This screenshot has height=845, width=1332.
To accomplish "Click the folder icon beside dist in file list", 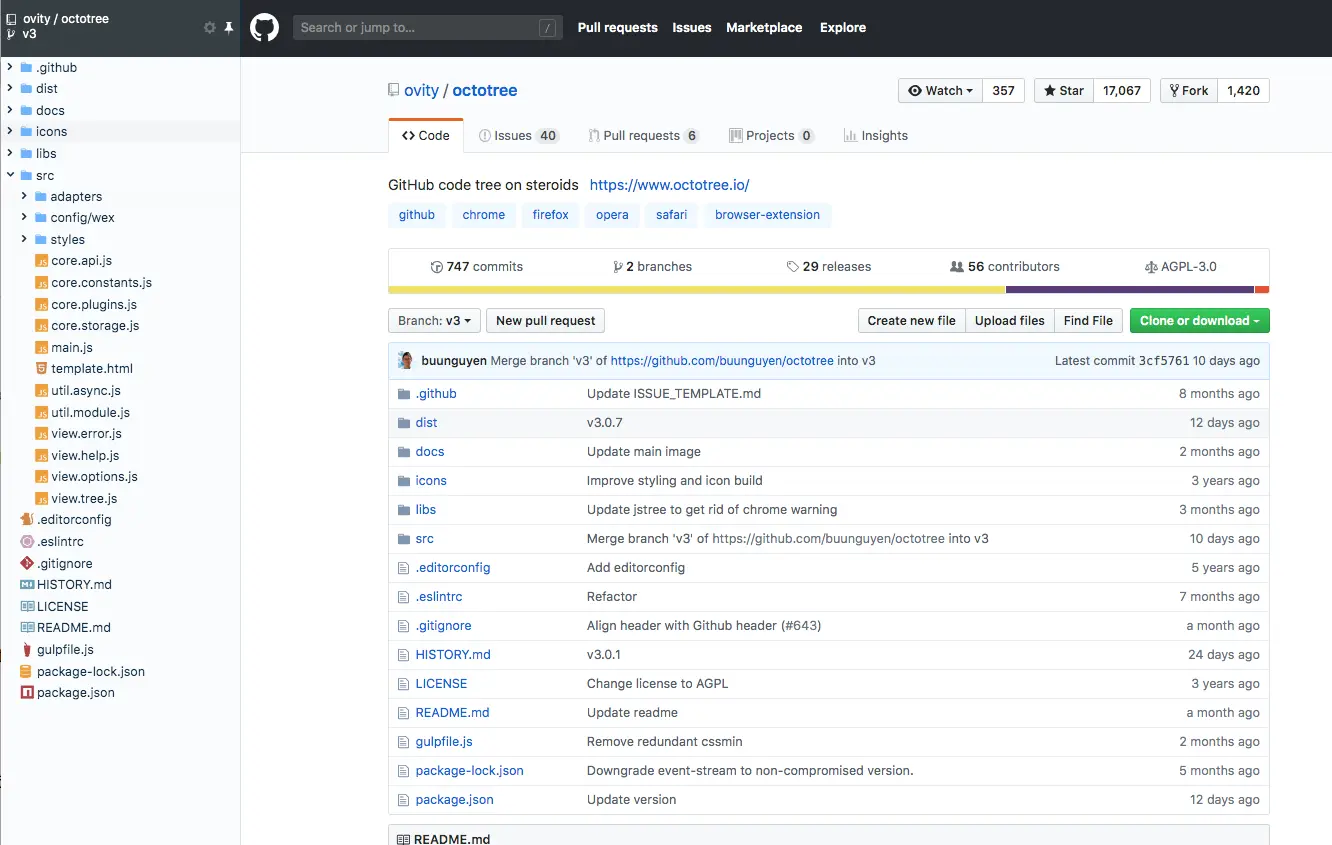I will (x=405, y=423).
